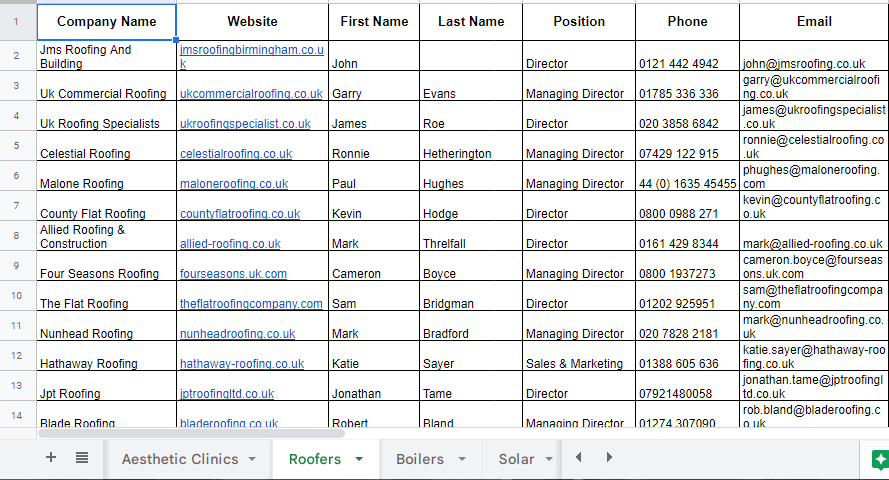
Task: Select phone number 01785 336 336
Action: [687, 86]
